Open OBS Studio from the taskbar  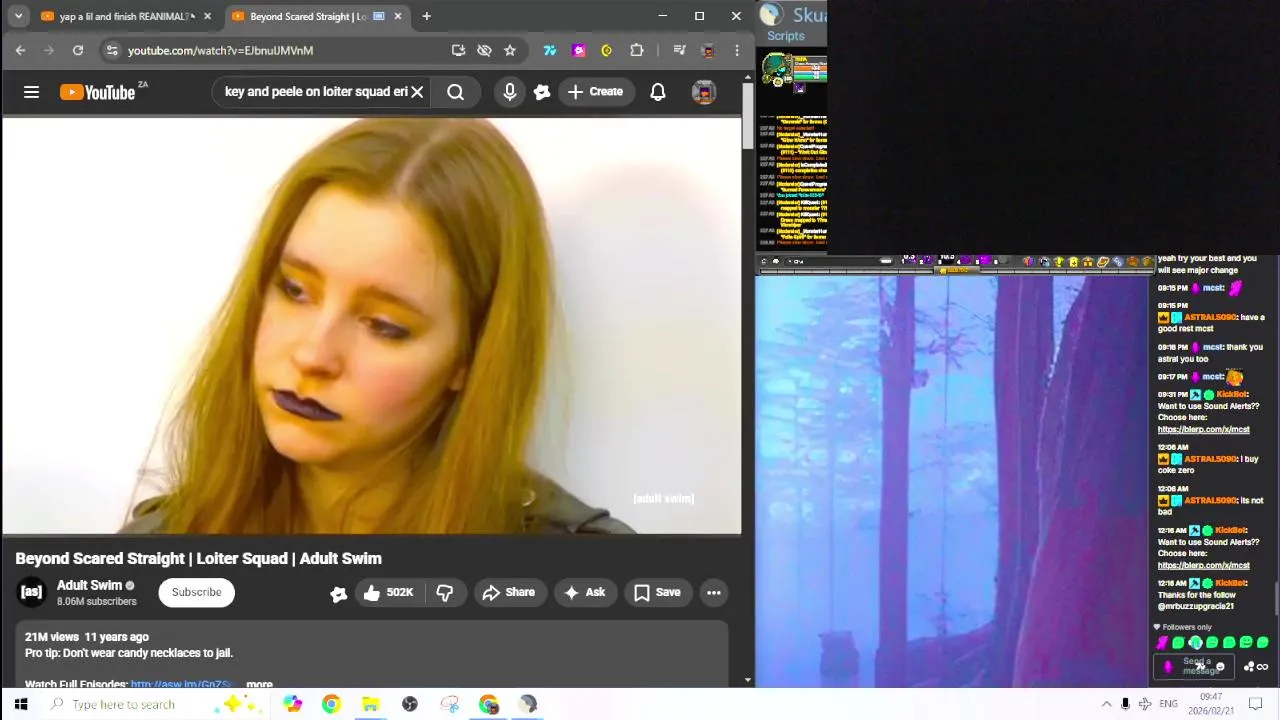coord(410,704)
